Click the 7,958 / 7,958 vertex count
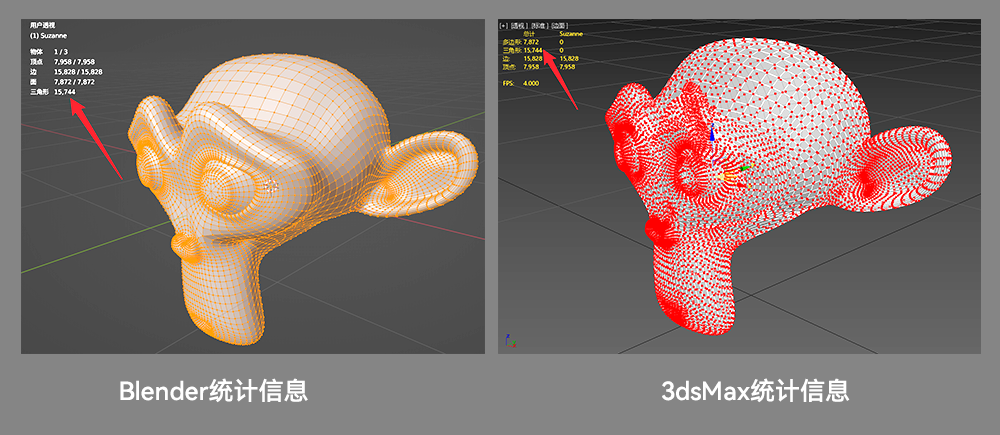This screenshot has height=435, width=1000. [x=75, y=62]
